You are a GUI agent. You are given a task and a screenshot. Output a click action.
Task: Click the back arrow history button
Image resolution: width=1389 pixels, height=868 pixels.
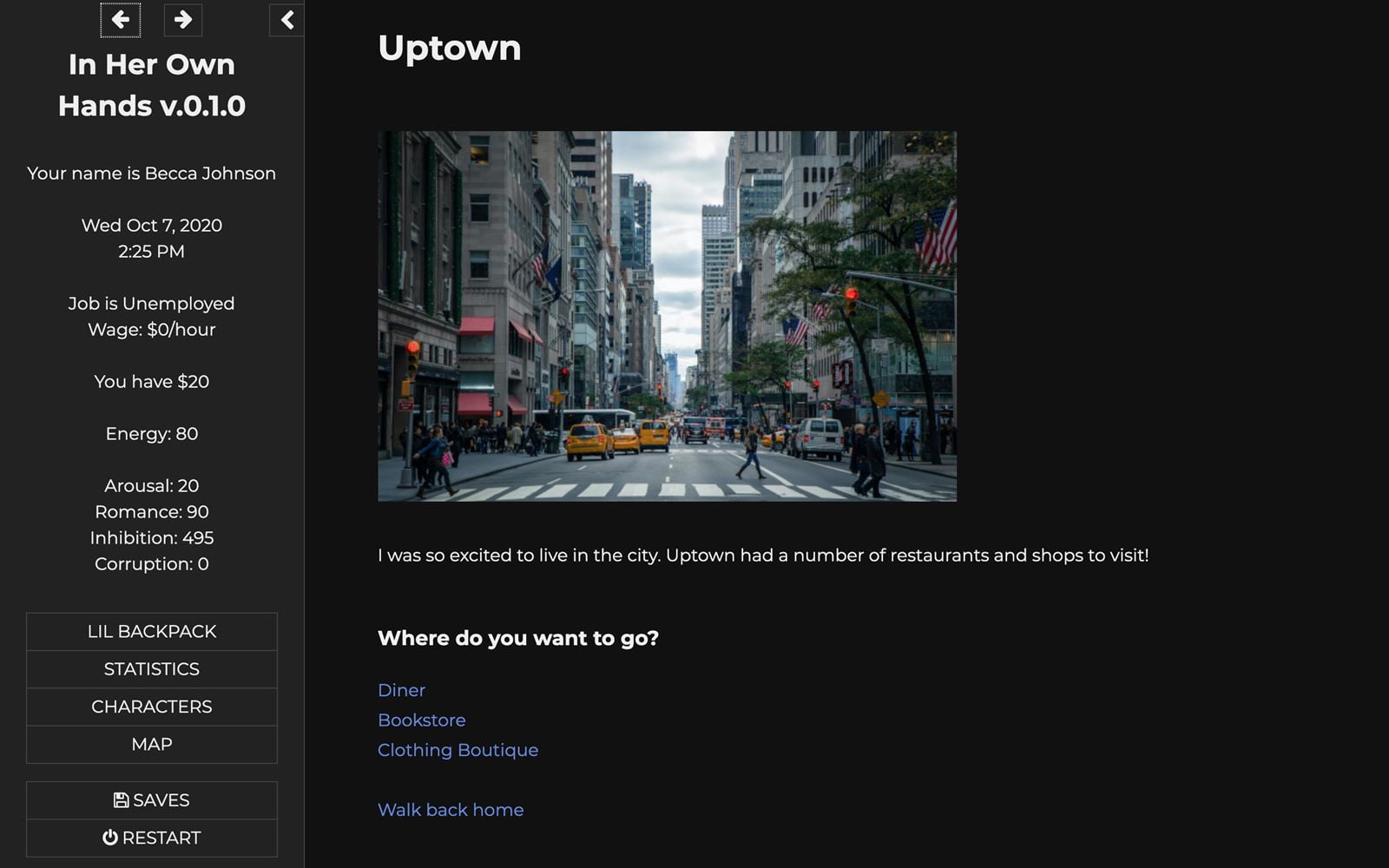pyautogui.click(x=120, y=20)
